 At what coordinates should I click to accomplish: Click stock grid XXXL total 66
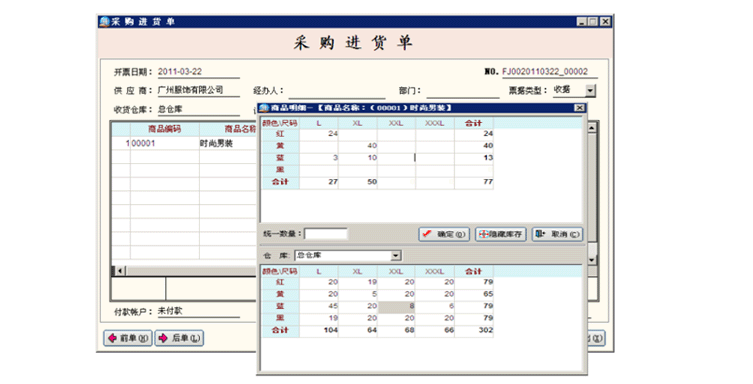click(435, 330)
